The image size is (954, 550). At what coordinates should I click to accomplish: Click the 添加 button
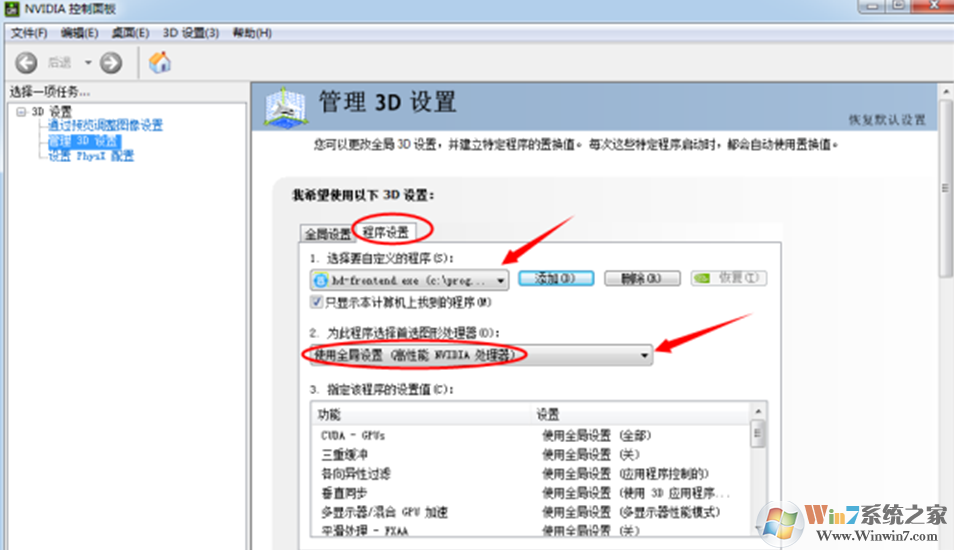[555, 279]
